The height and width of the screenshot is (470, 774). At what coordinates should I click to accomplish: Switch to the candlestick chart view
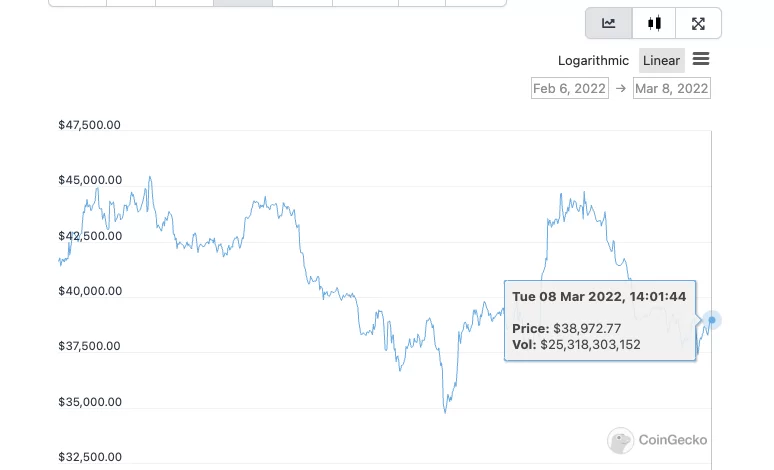click(654, 23)
